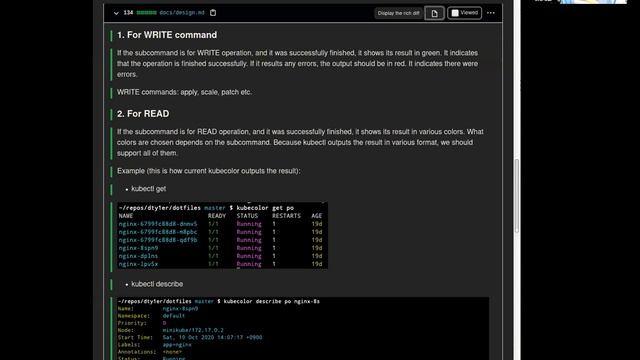The height and width of the screenshot is (360, 640).
Task: Click the '2. For READ' heading
Action: point(143,114)
